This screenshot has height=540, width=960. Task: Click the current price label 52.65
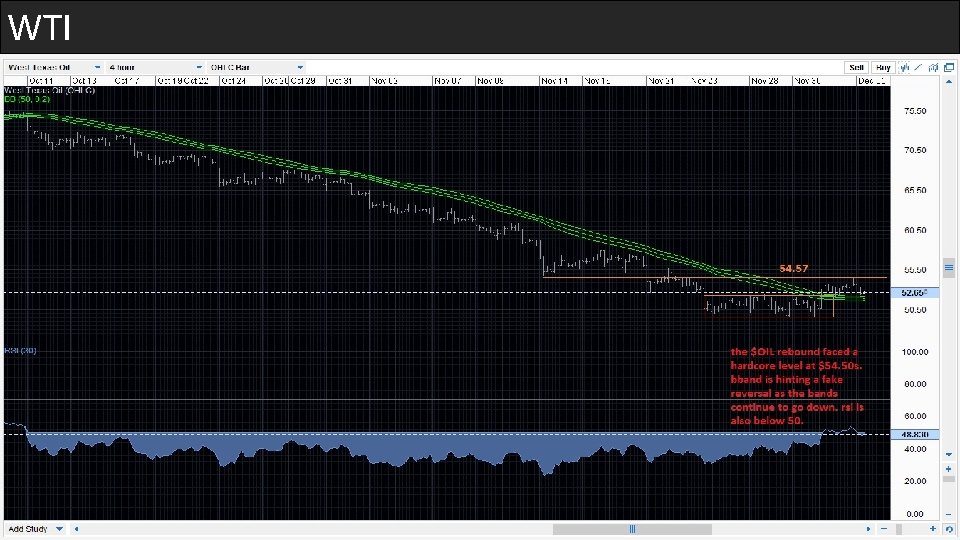915,293
